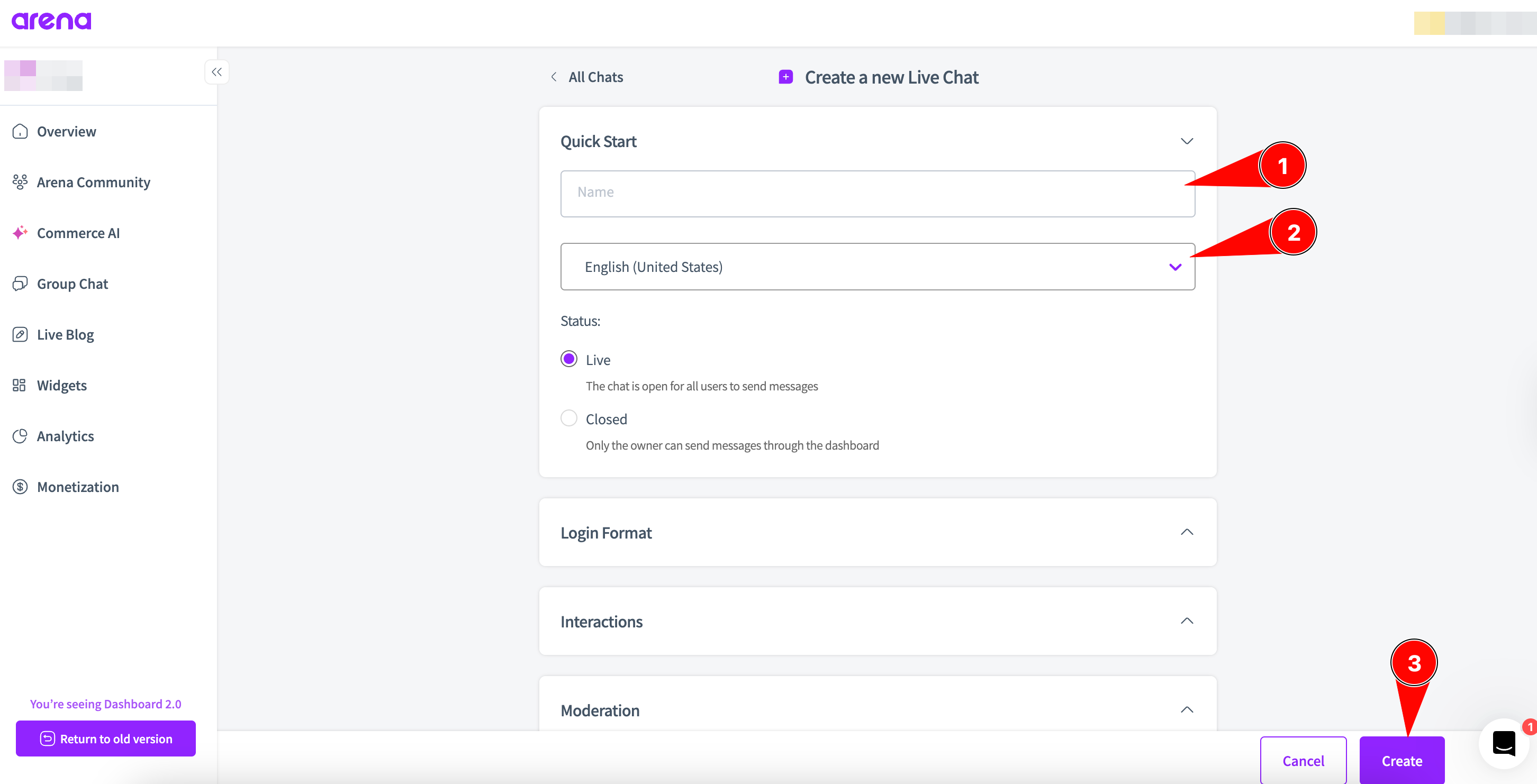The width and height of the screenshot is (1537, 784).
Task: Click the Group Chat bubble icon
Action: [x=20, y=283]
